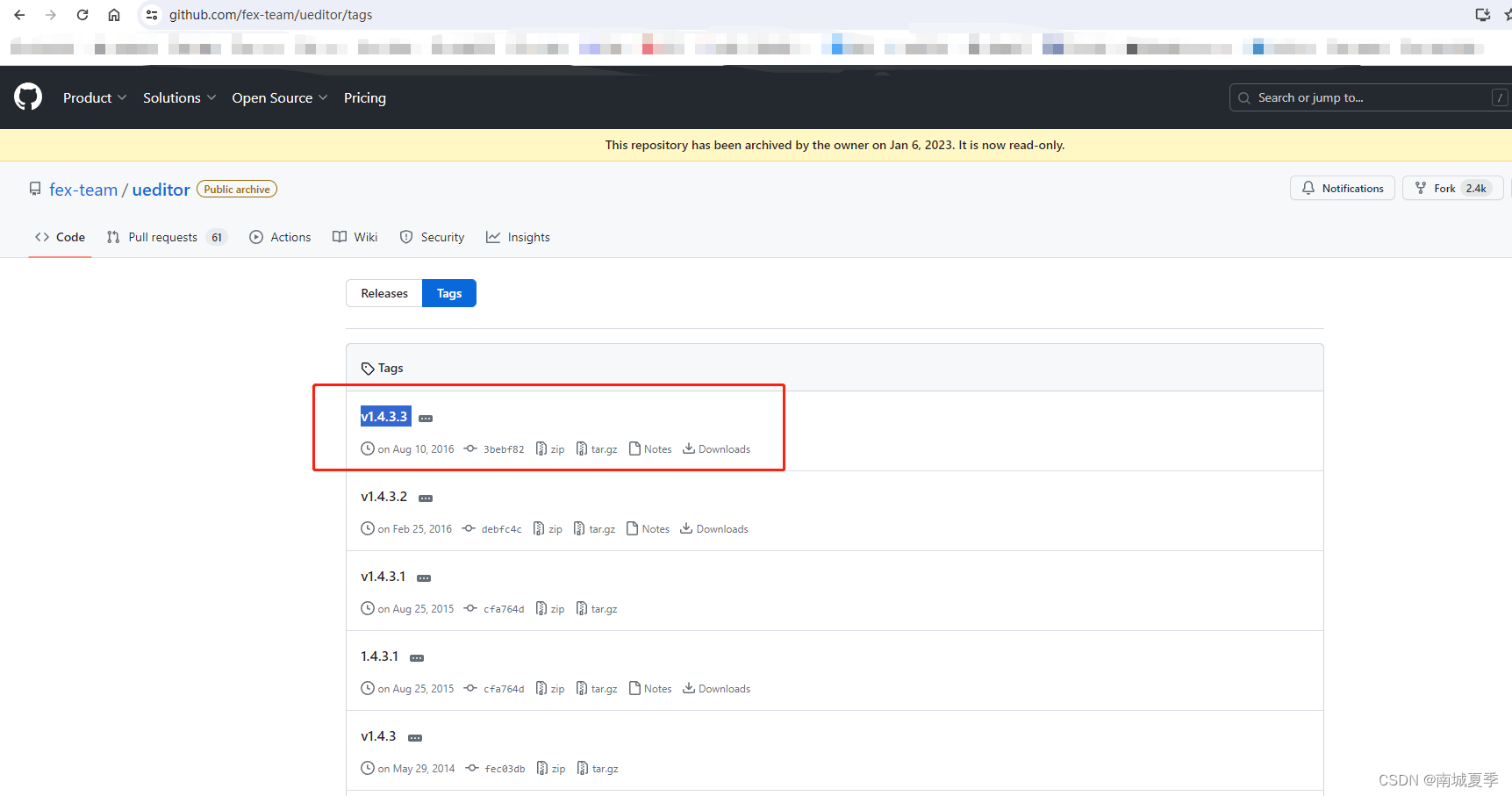Open Downloads for v1.4.3.2
The image size is (1512, 796).
(715, 529)
